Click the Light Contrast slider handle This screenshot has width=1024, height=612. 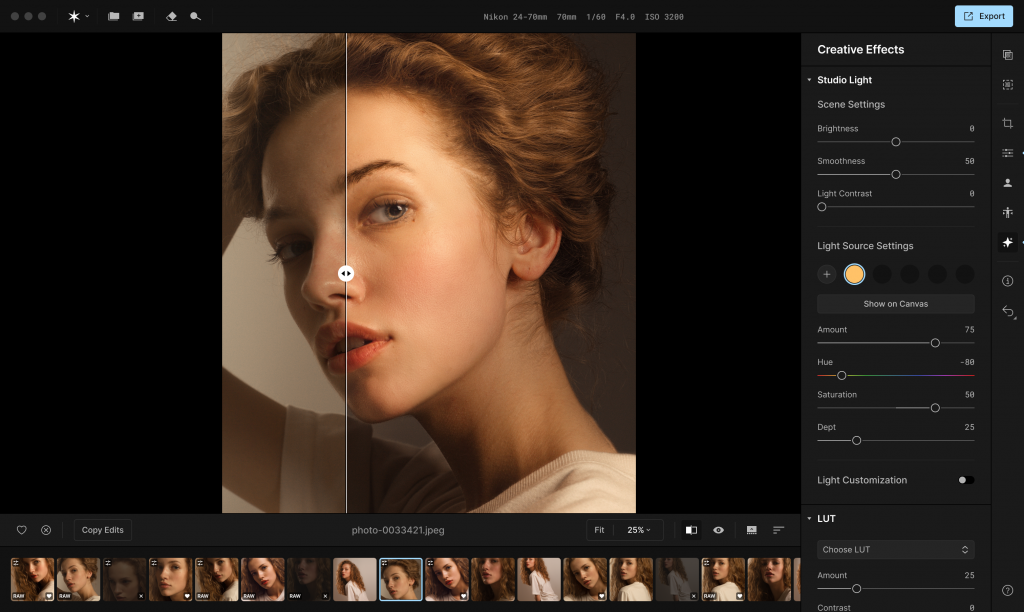(822, 207)
